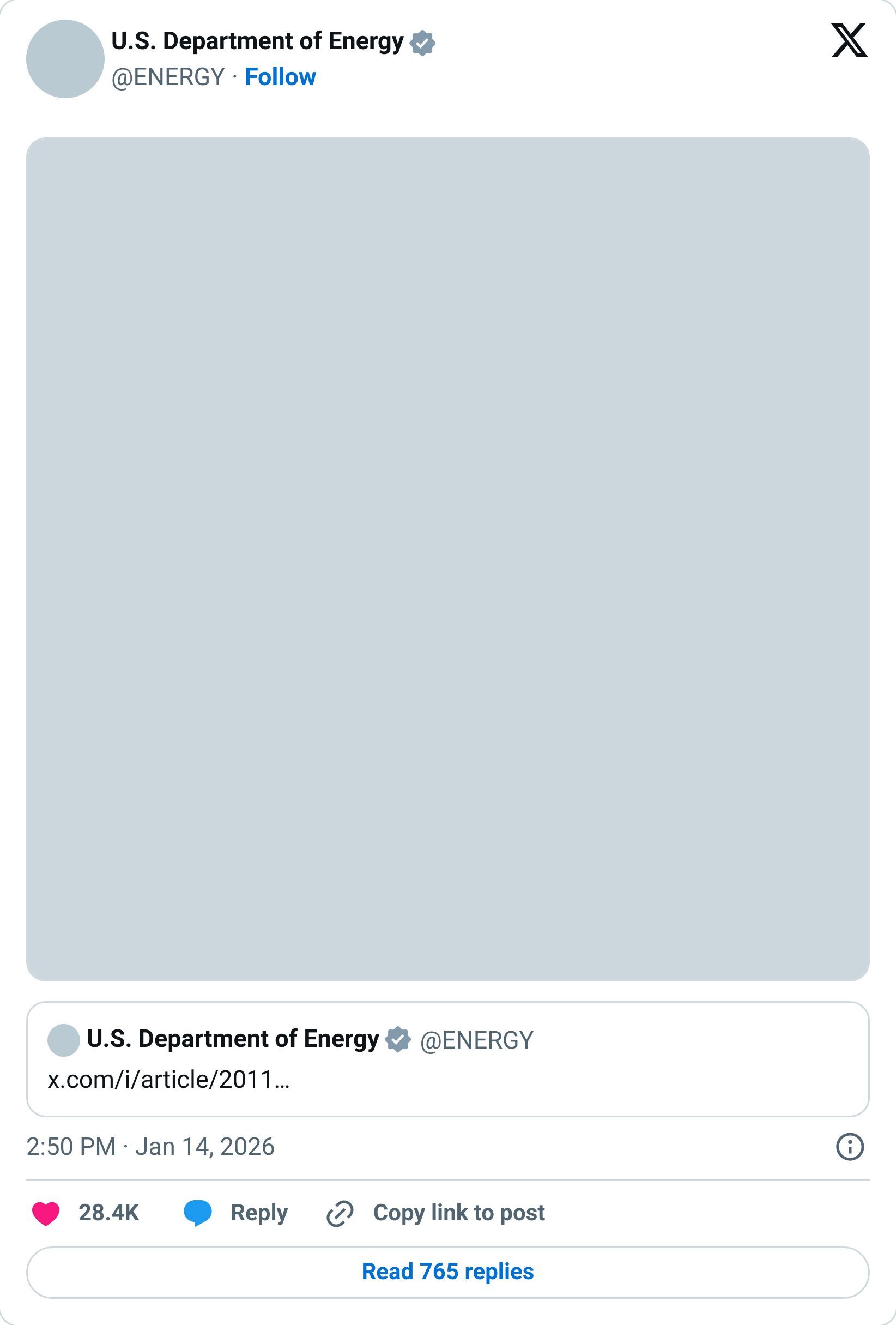Select Copy link to post
Viewport: 896px width, 1325px height.
(x=458, y=1213)
